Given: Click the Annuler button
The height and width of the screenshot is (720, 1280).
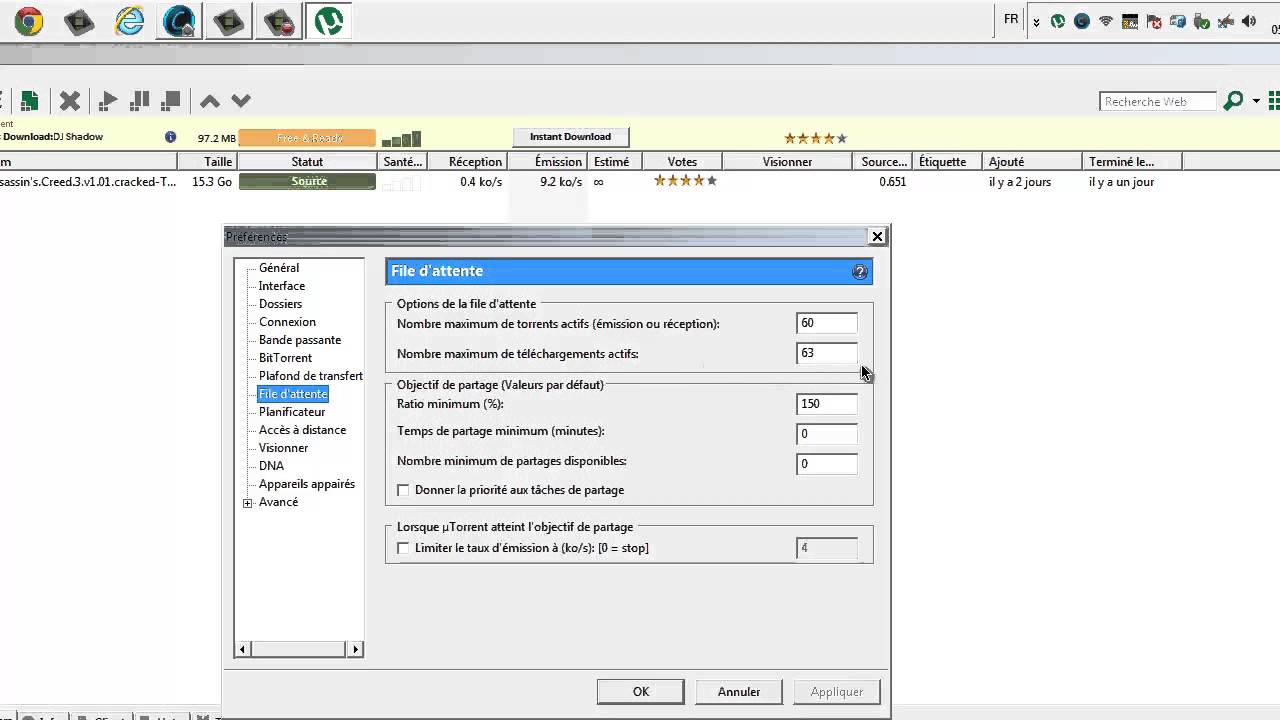Looking at the screenshot, I should point(739,691).
